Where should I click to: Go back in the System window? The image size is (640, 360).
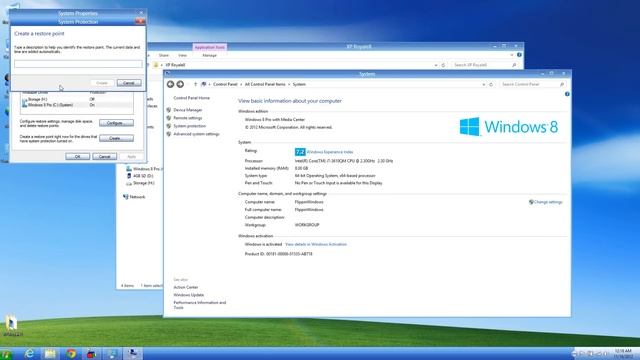coord(170,84)
